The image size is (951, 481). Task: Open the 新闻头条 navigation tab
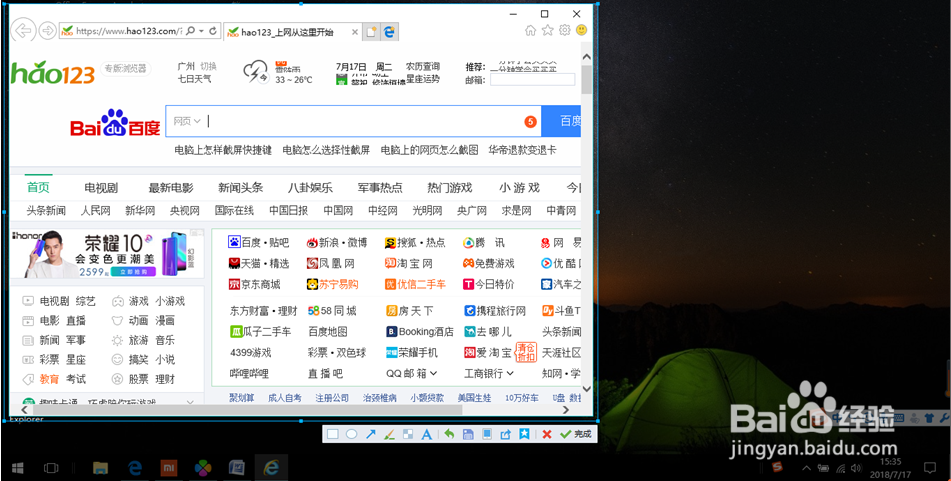241,187
